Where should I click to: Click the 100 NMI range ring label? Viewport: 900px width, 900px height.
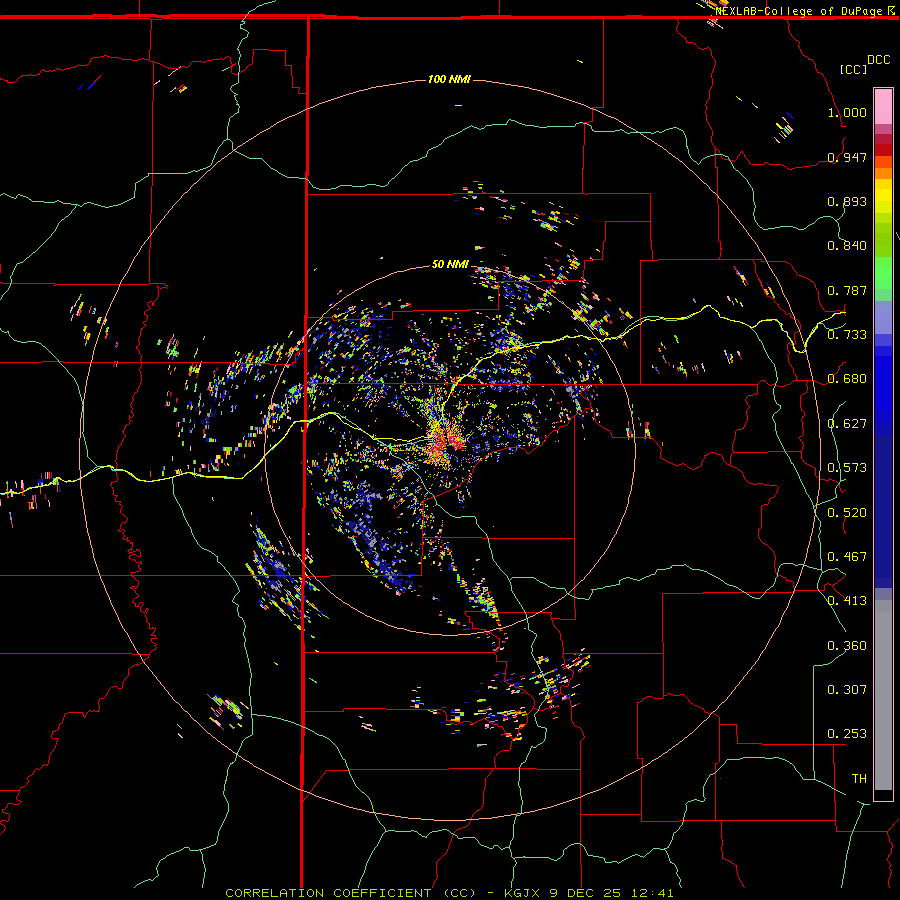pyautogui.click(x=449, y=79)
